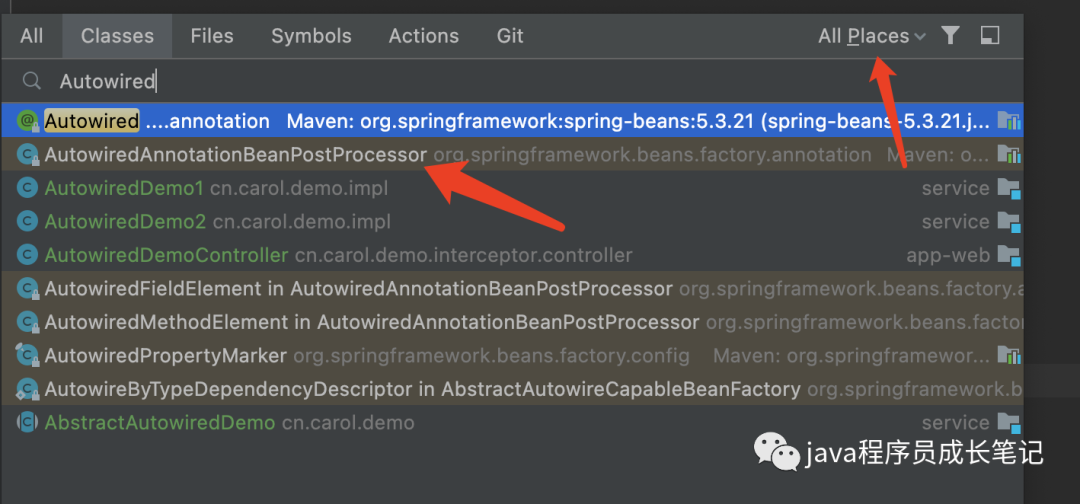Screen dimensions: 1080x504
Task: Click the search magnifier icon
Action: (32, 81)
